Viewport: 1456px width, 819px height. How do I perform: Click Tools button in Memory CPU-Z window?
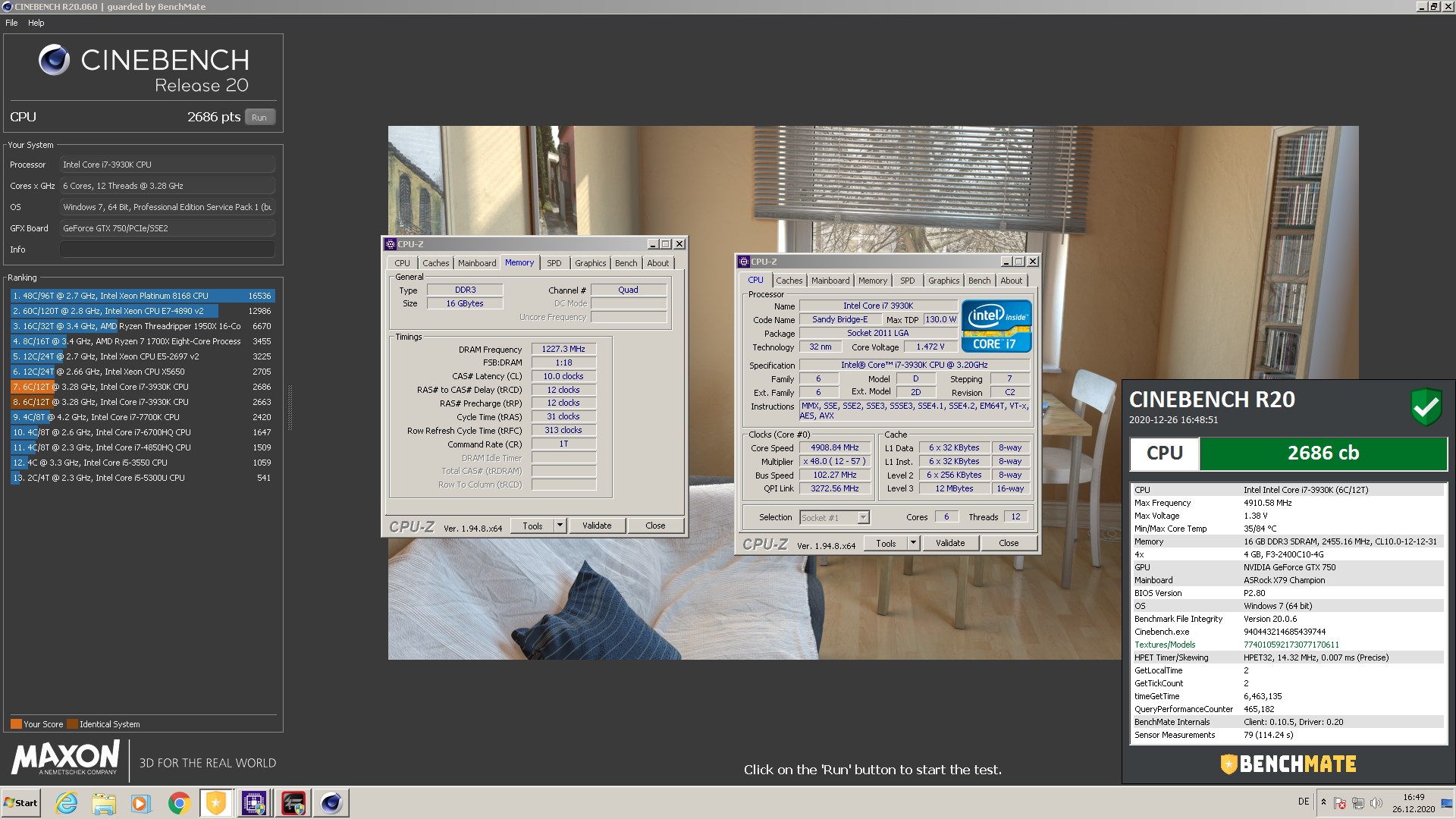point(532,526)
